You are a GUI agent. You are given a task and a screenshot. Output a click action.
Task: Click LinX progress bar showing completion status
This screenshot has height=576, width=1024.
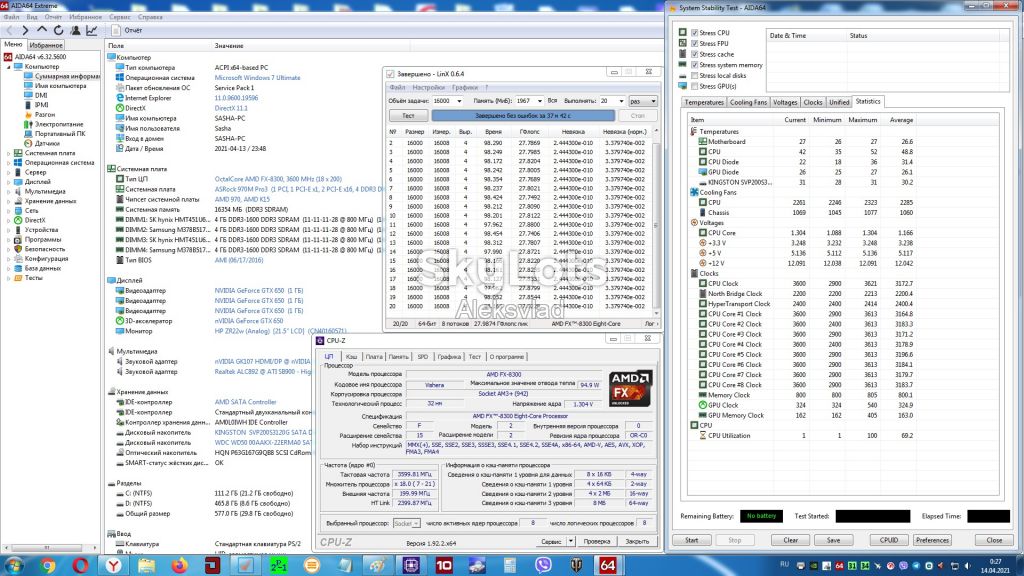coord(523,116)
